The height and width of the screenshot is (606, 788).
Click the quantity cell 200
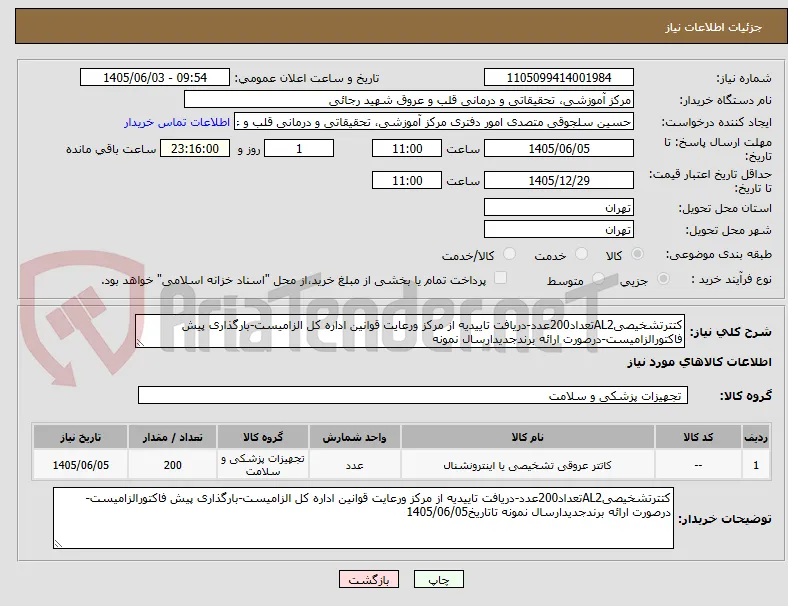pos(172,465)
